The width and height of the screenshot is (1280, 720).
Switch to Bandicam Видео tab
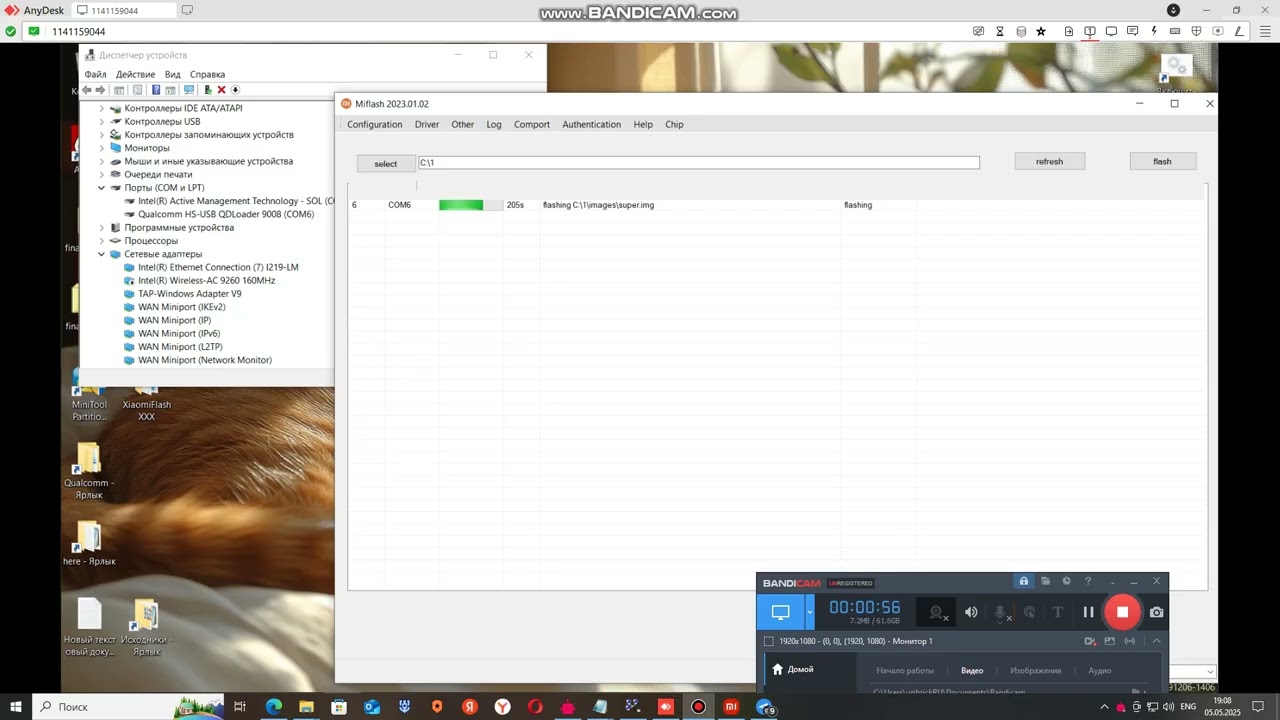pos(972,671)
